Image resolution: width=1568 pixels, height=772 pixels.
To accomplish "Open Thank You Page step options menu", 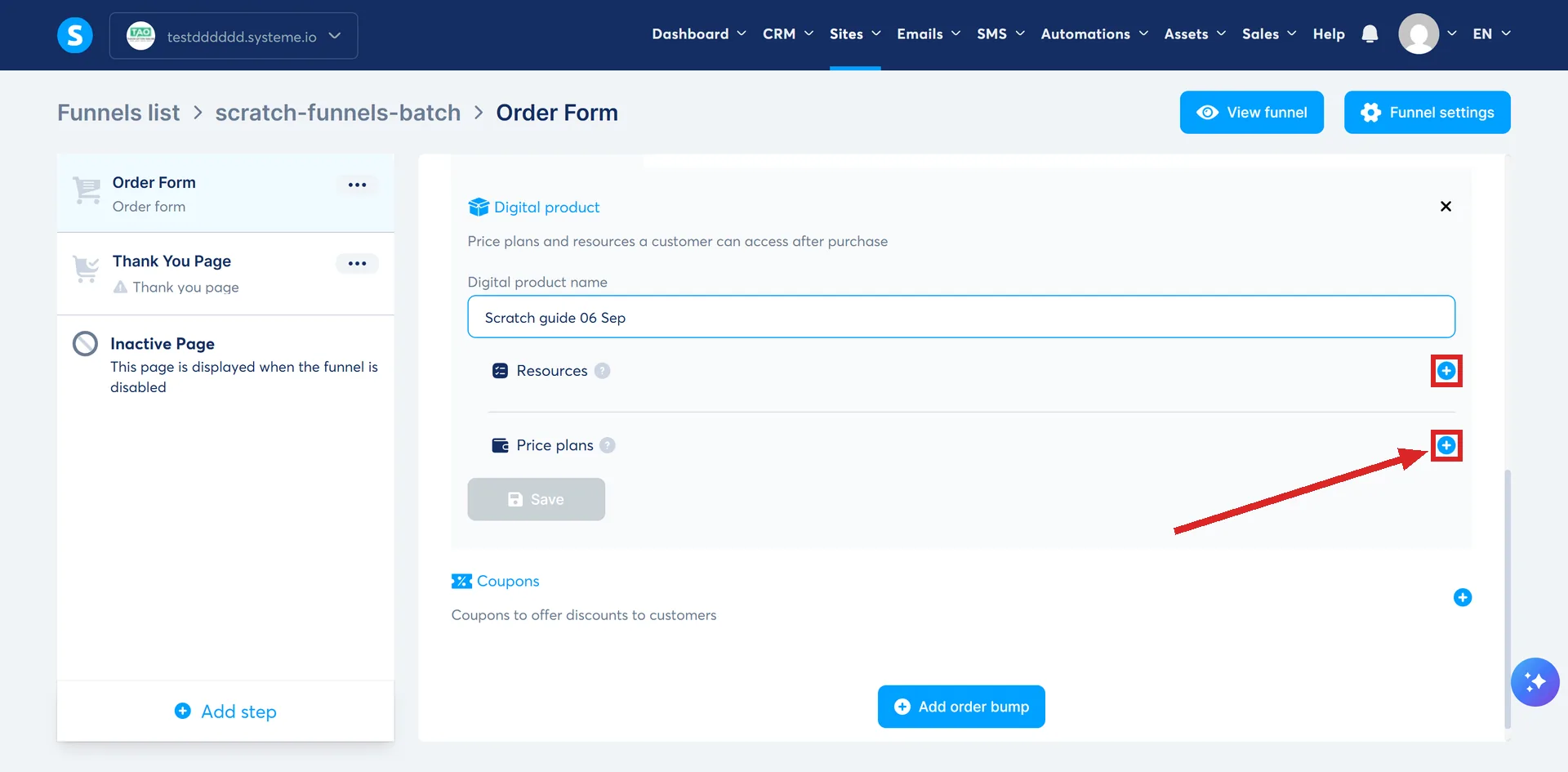I will click(357, 263).
